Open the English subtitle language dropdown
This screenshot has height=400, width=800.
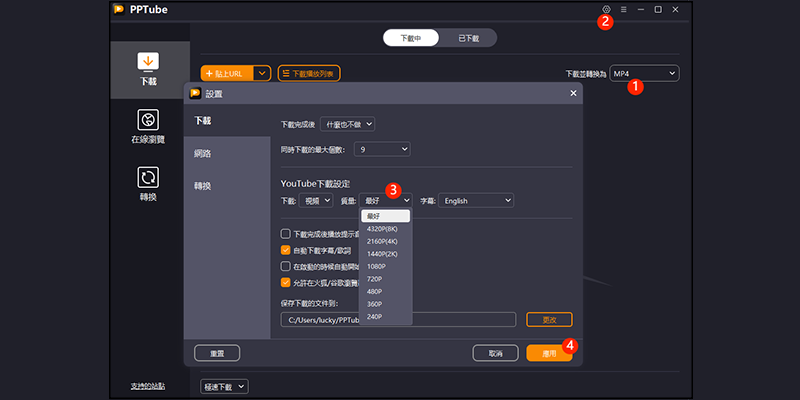click(476, 201)
